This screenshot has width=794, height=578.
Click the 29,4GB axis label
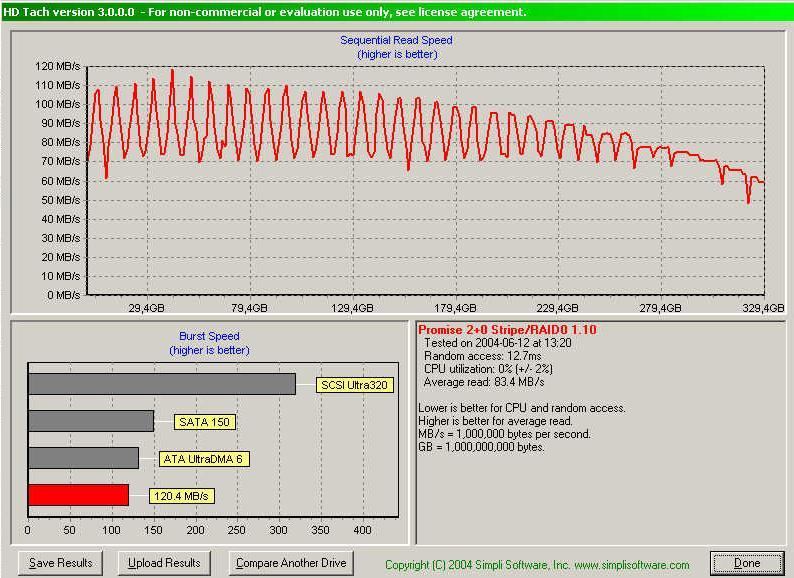click(x=146, y=308)
